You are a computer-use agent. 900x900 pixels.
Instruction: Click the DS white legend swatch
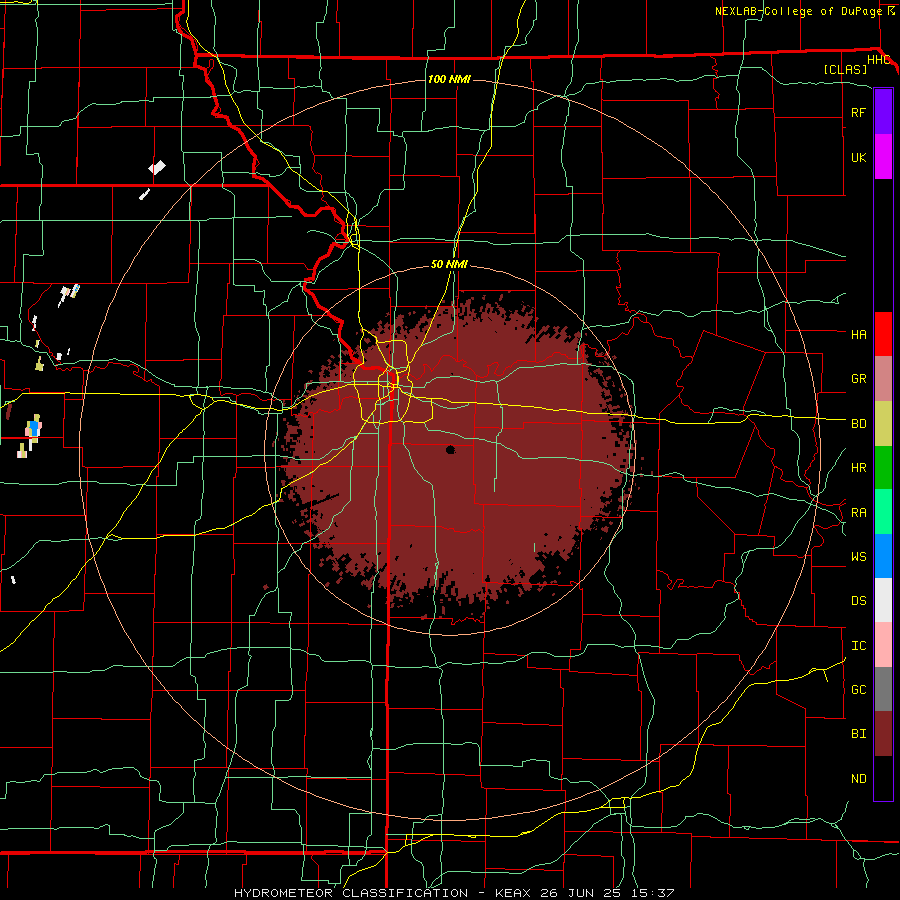coord(883,600)
